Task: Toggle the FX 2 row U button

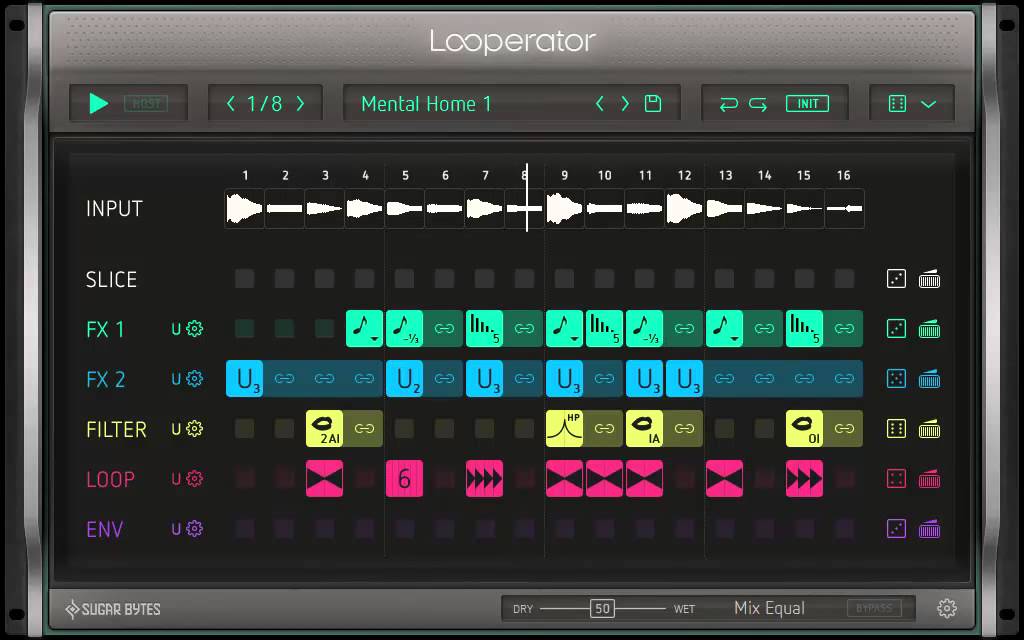Action: pyautogui.click(x=176, y=379)
